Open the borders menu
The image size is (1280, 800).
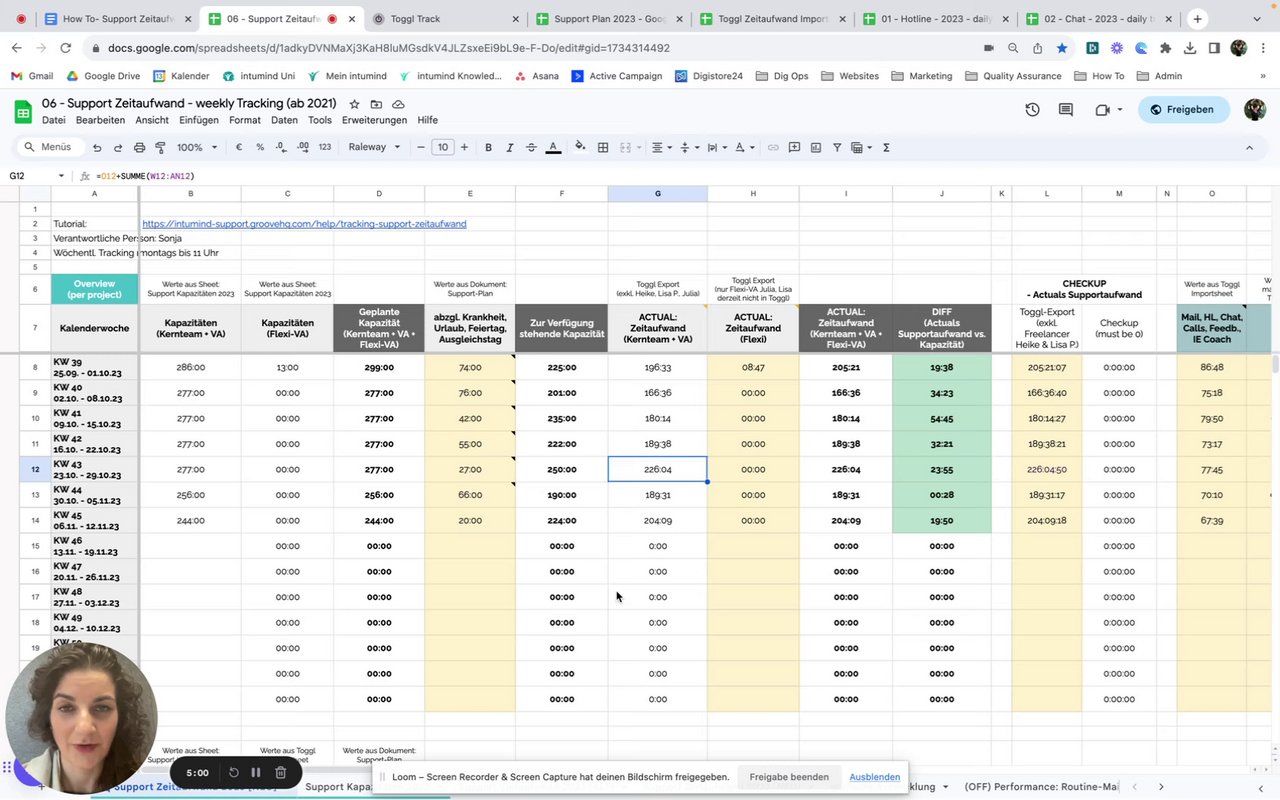point(603,147)
